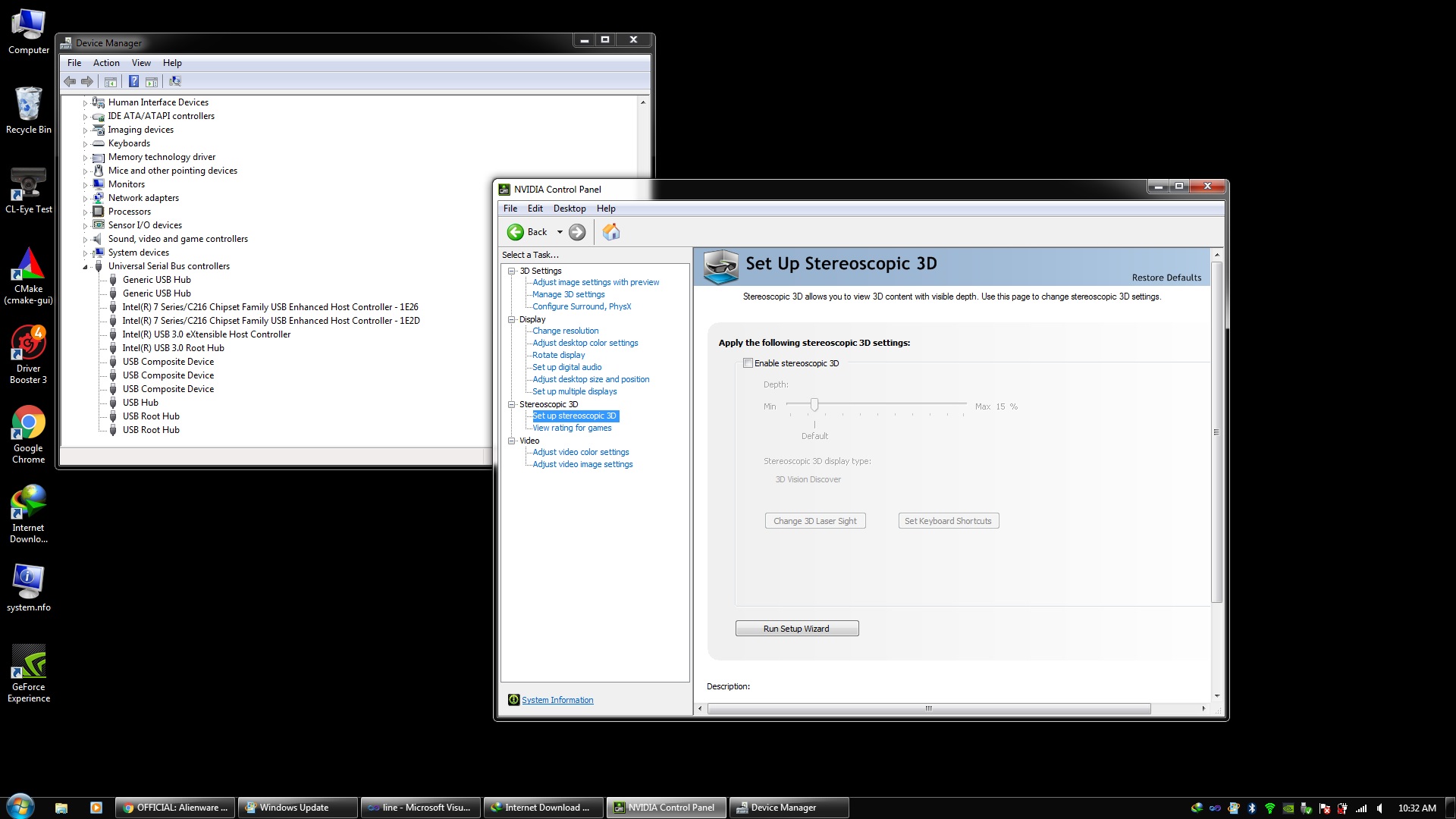Open system.nfo desktop file
The height and width of the screenshot is (819, 1456).
click(29, 588)
